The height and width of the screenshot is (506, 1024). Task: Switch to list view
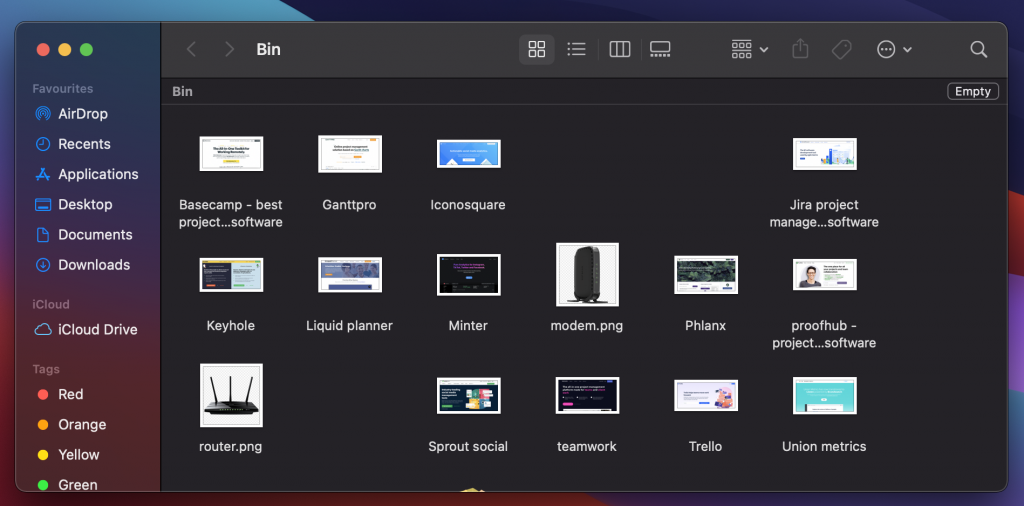coord(576,49)
